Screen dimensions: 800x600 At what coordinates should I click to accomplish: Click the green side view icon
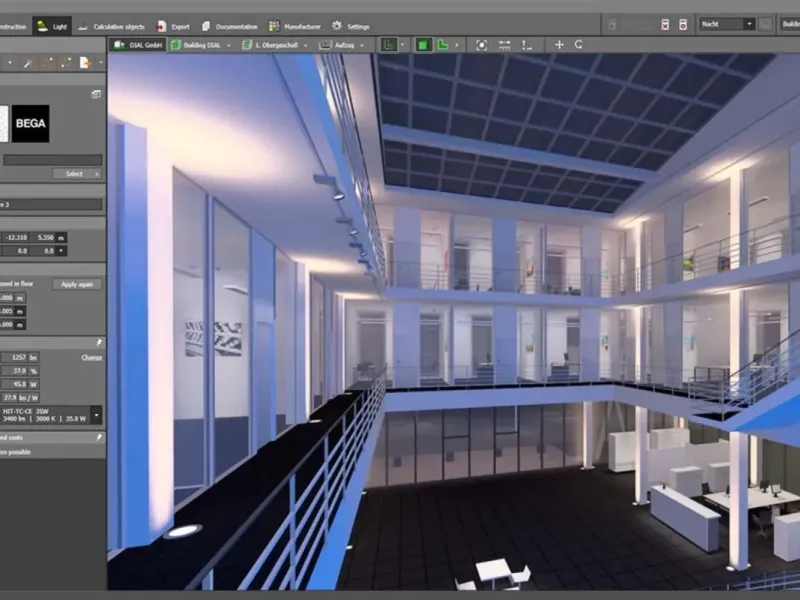pos(442,45)
